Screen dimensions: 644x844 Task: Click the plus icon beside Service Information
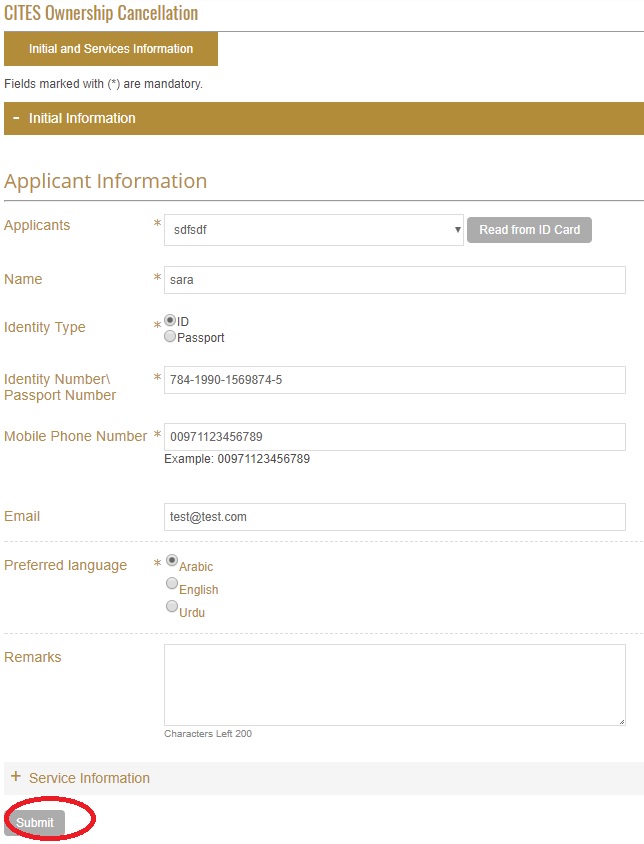pos(15,777)
